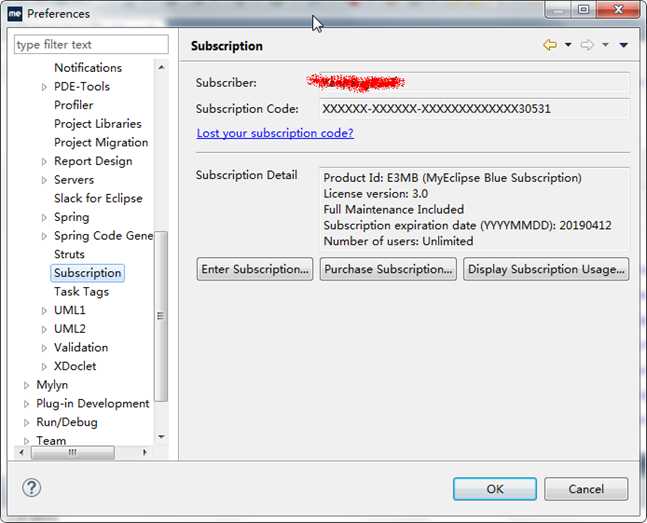Viewport: 647px width, 523px height.
Task: Select Struts in the preferences tree
Action: [x=69, y=254]
